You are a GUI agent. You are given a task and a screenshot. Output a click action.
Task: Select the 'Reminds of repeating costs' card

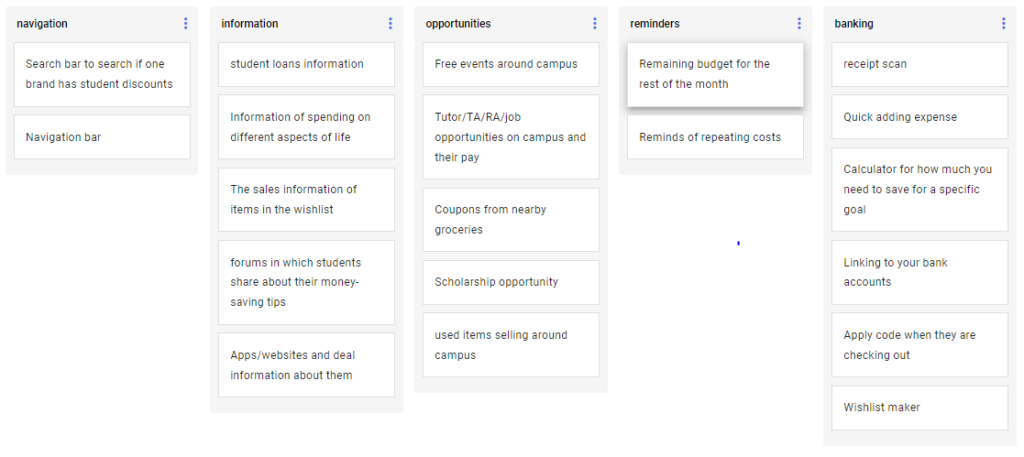(714, 137)
